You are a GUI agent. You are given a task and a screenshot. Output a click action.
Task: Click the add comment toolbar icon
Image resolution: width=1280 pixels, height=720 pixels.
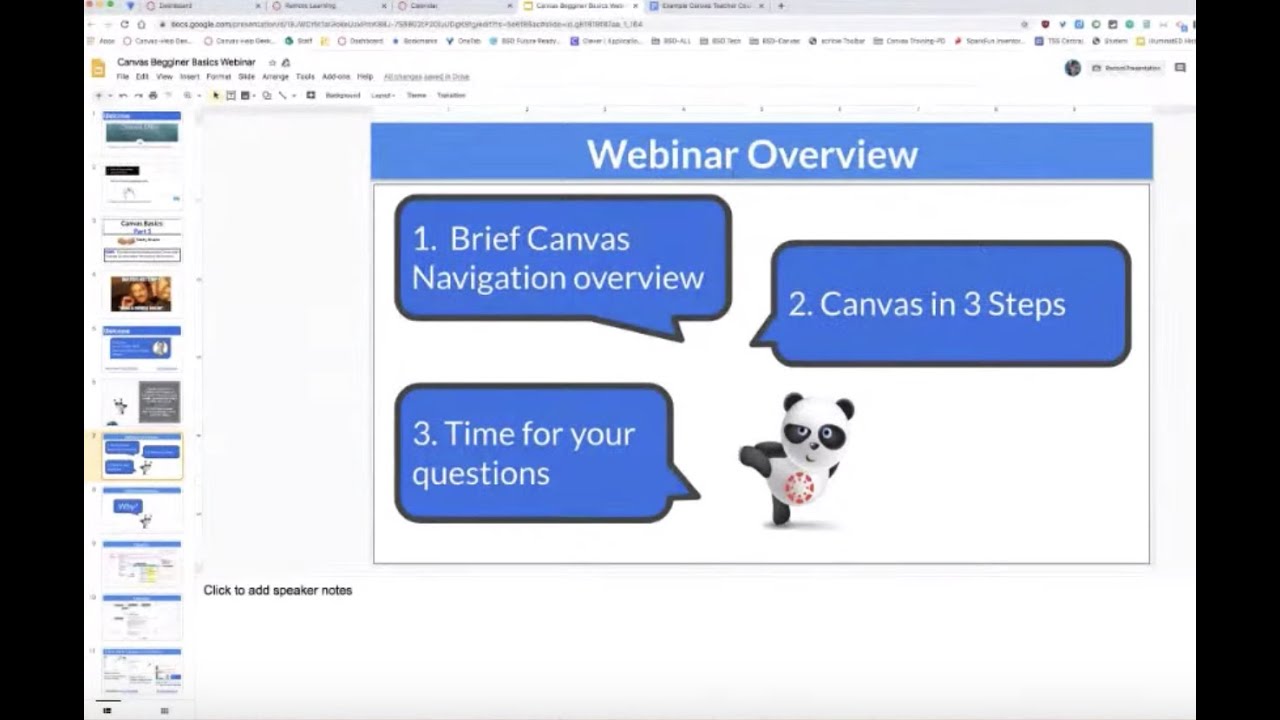(x=310, y=95)
